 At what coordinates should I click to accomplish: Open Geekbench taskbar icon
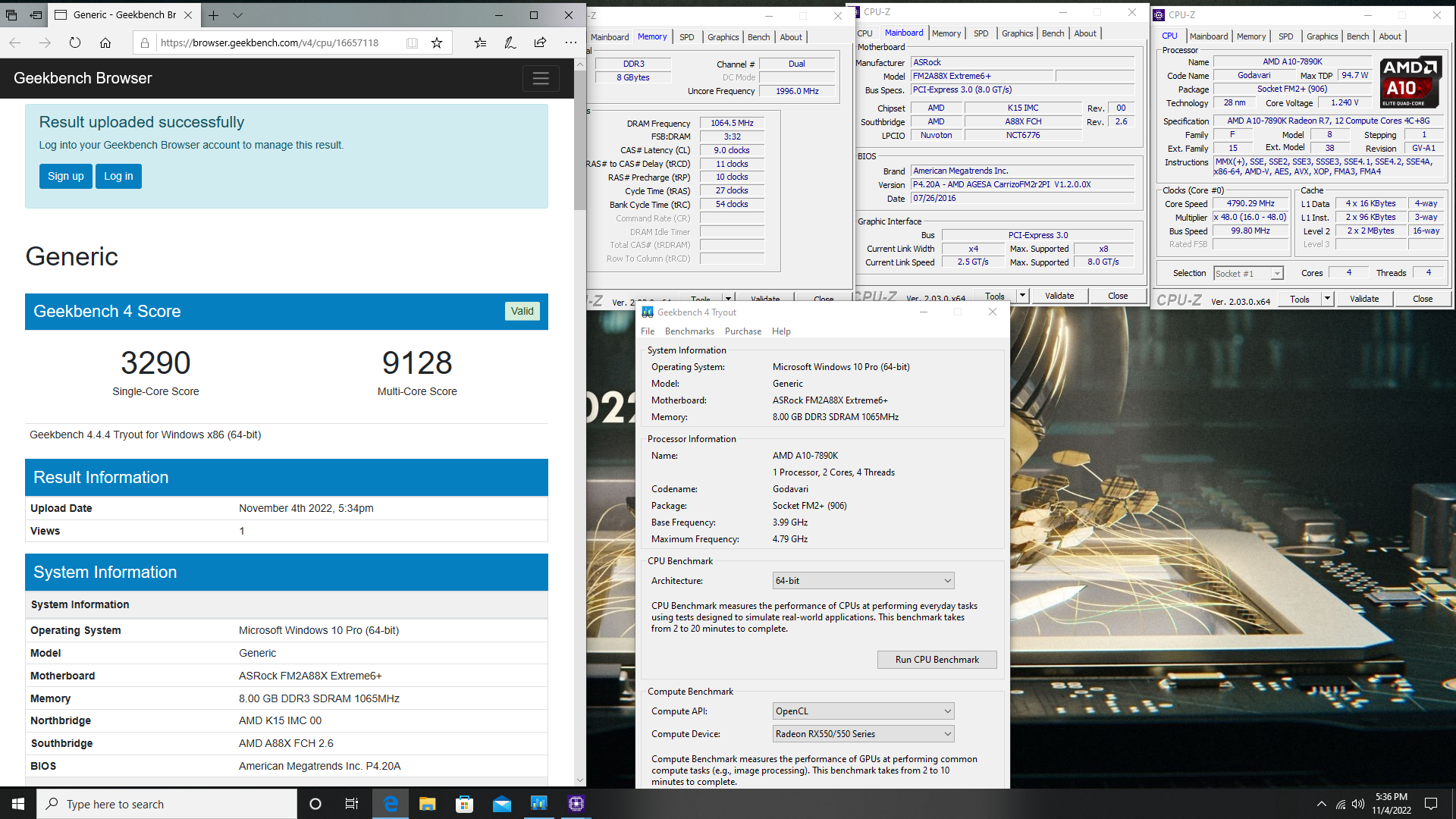click(538, 804)
